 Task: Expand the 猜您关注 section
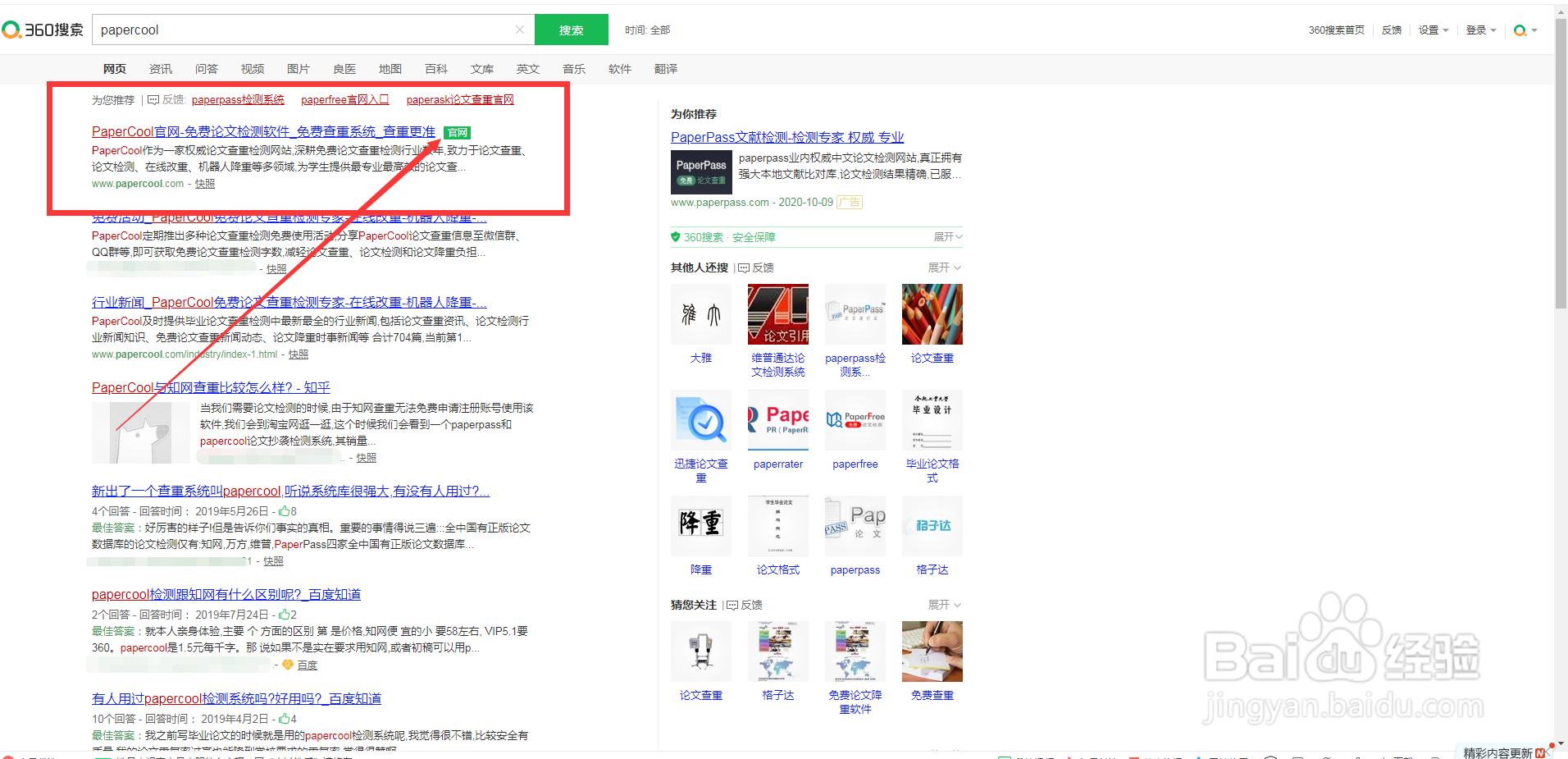(x=944, y=605)
